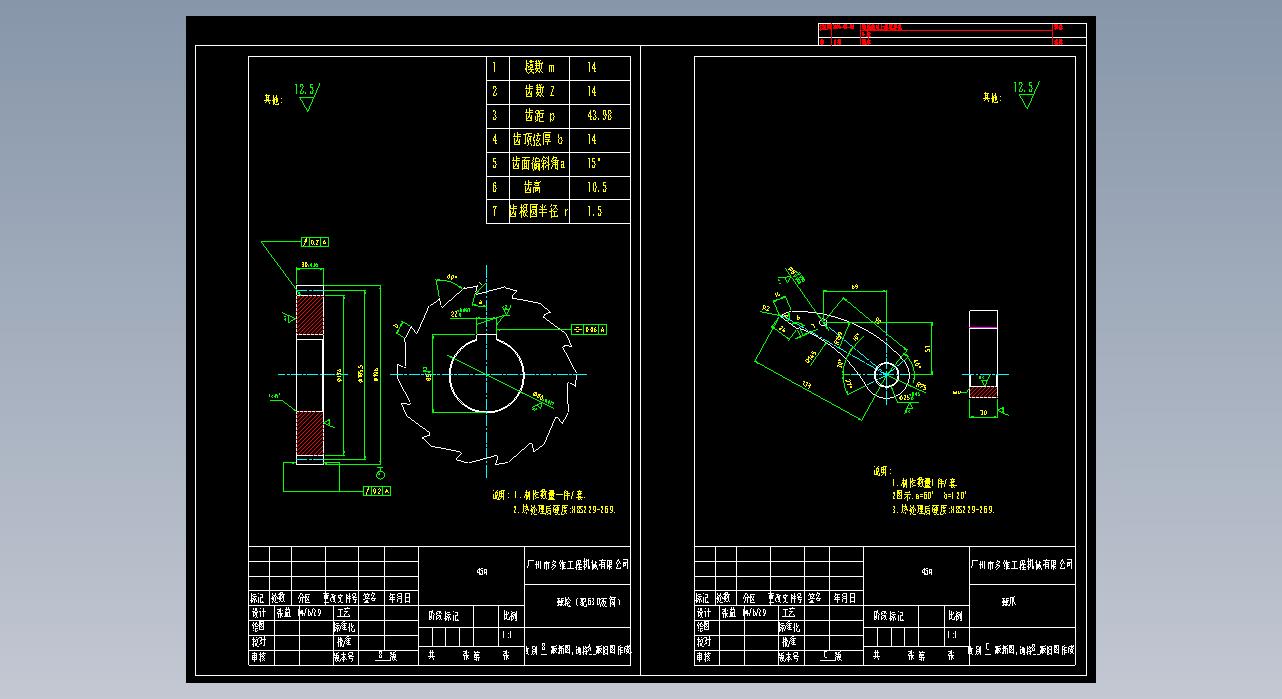Select the 齿距 p value 43.98 cell
This screenshot has height=699, width=1282.
coord(600,116)
